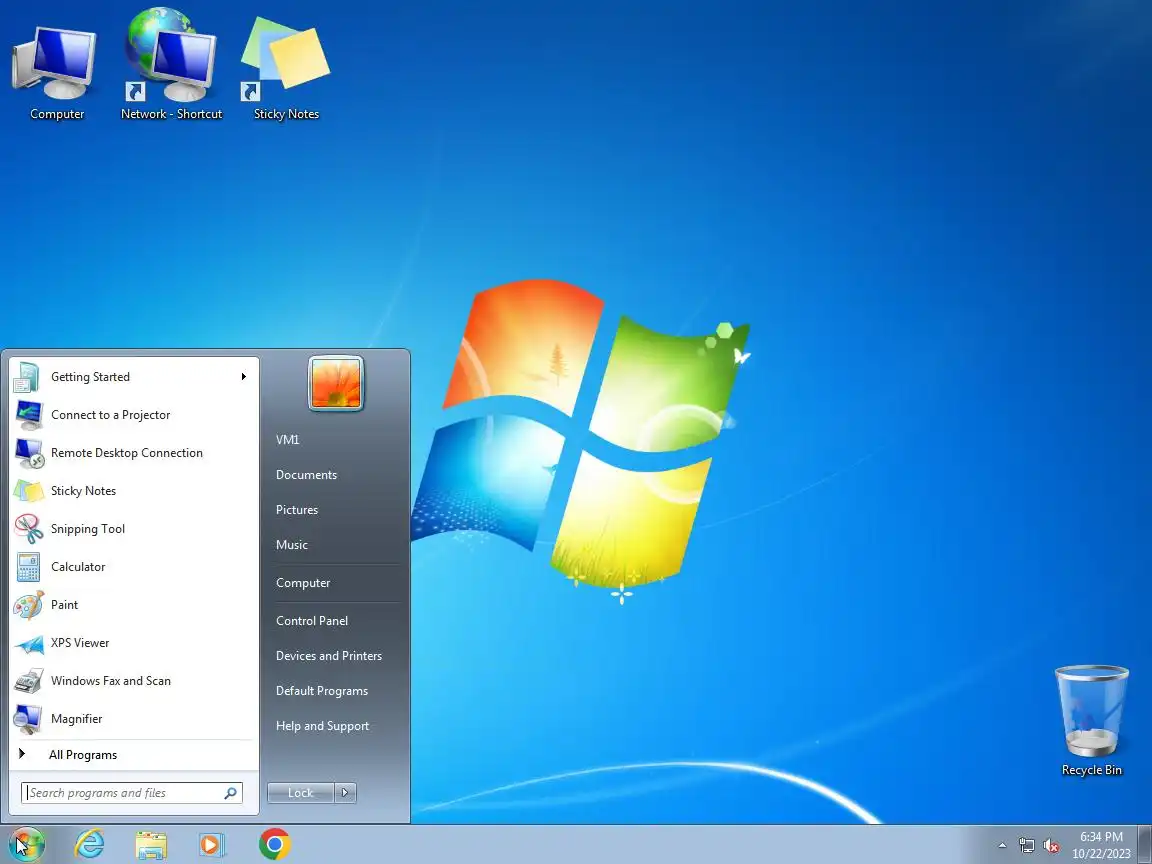Click the Search programs and files box
Image resolution: width=1152 pixels, height=864 pixels.
coord(132,793)
